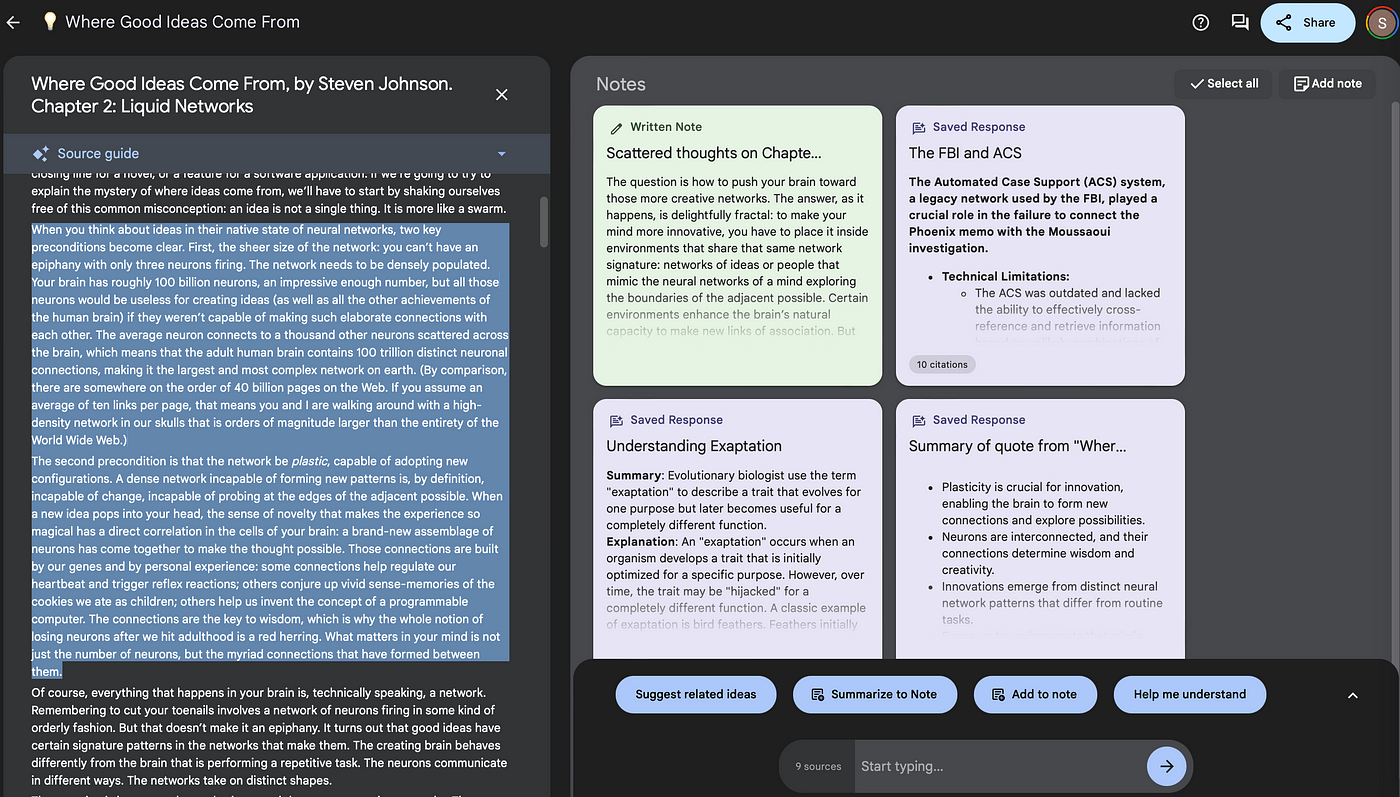Click Select all notes button

coord(1223,83)
